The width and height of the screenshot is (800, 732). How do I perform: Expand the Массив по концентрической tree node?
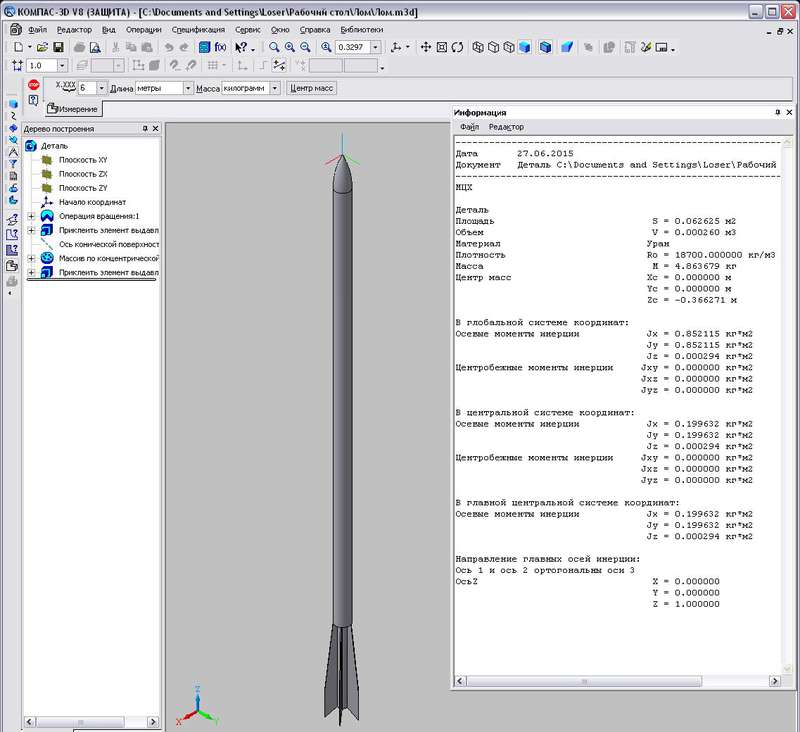click(31, 258)
